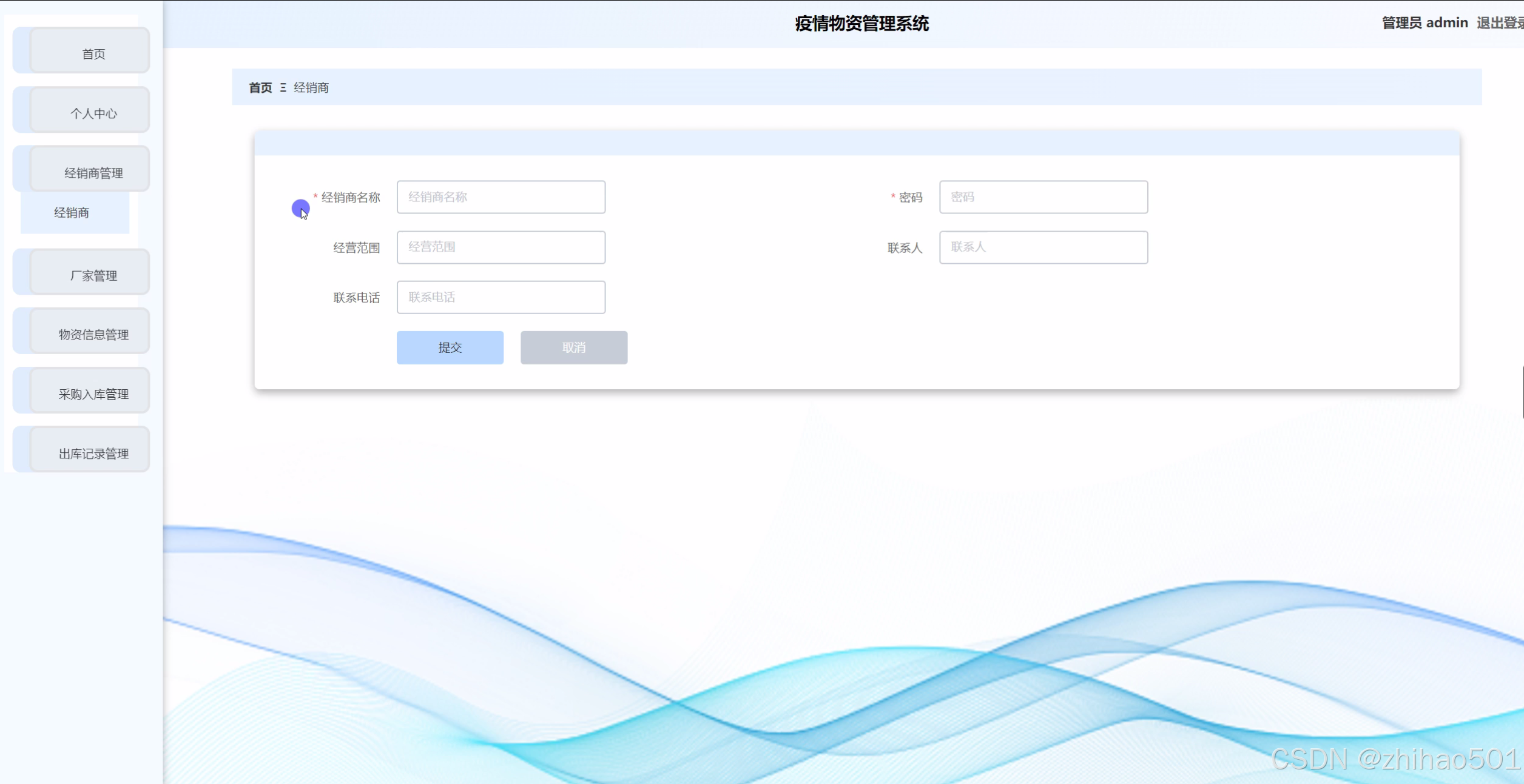Focus the 经营范围 text box
The height and width of the screenshot is (784, 1524).
point(501,247)
